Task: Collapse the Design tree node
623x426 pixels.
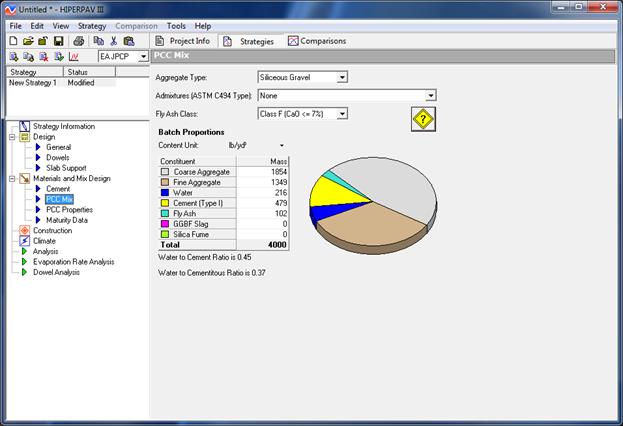Action: click(12, 137)
